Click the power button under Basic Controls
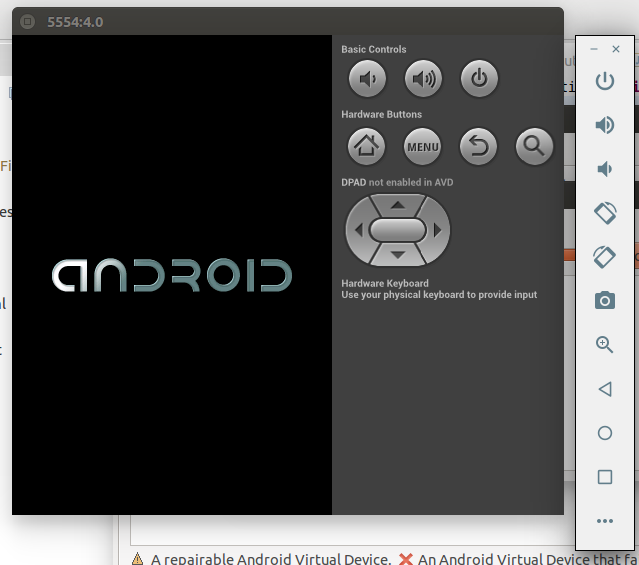 click(478, 79)
